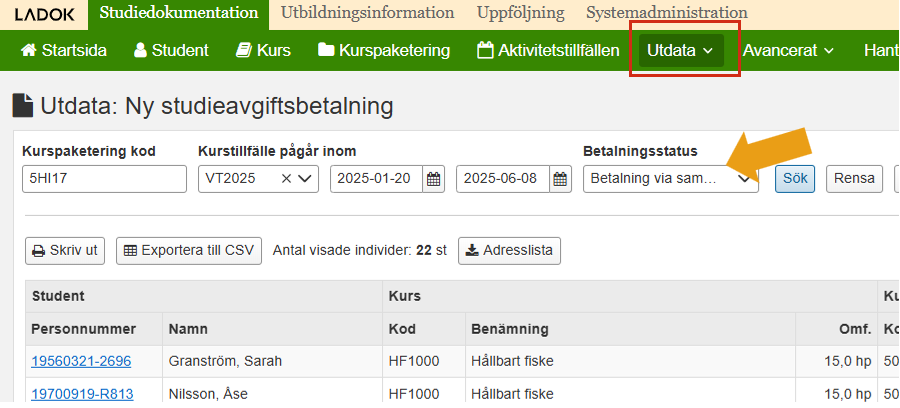Download the Adresslista
The height and width of the screenshot is (408, 900).
click(x=509, y=251)
